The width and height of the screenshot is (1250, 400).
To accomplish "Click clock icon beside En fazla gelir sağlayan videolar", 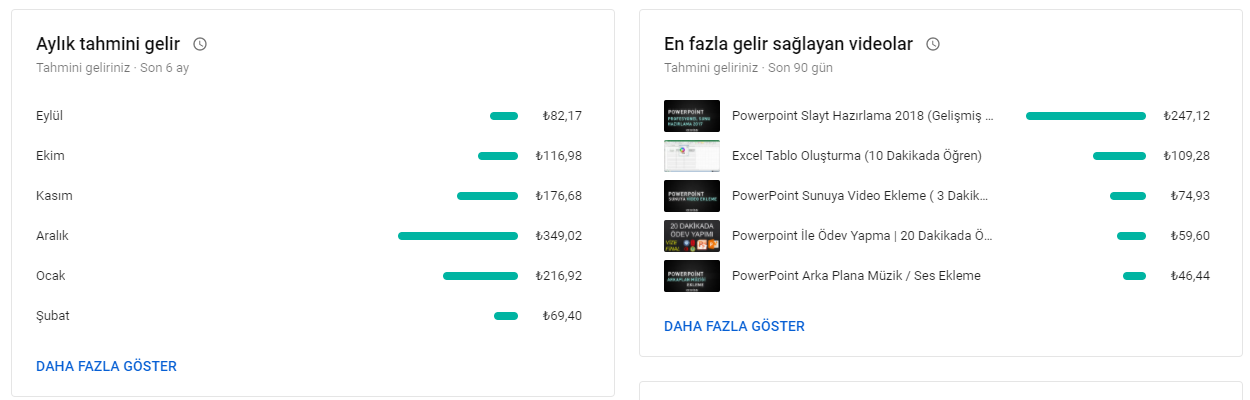I will [x=933, y=44].
